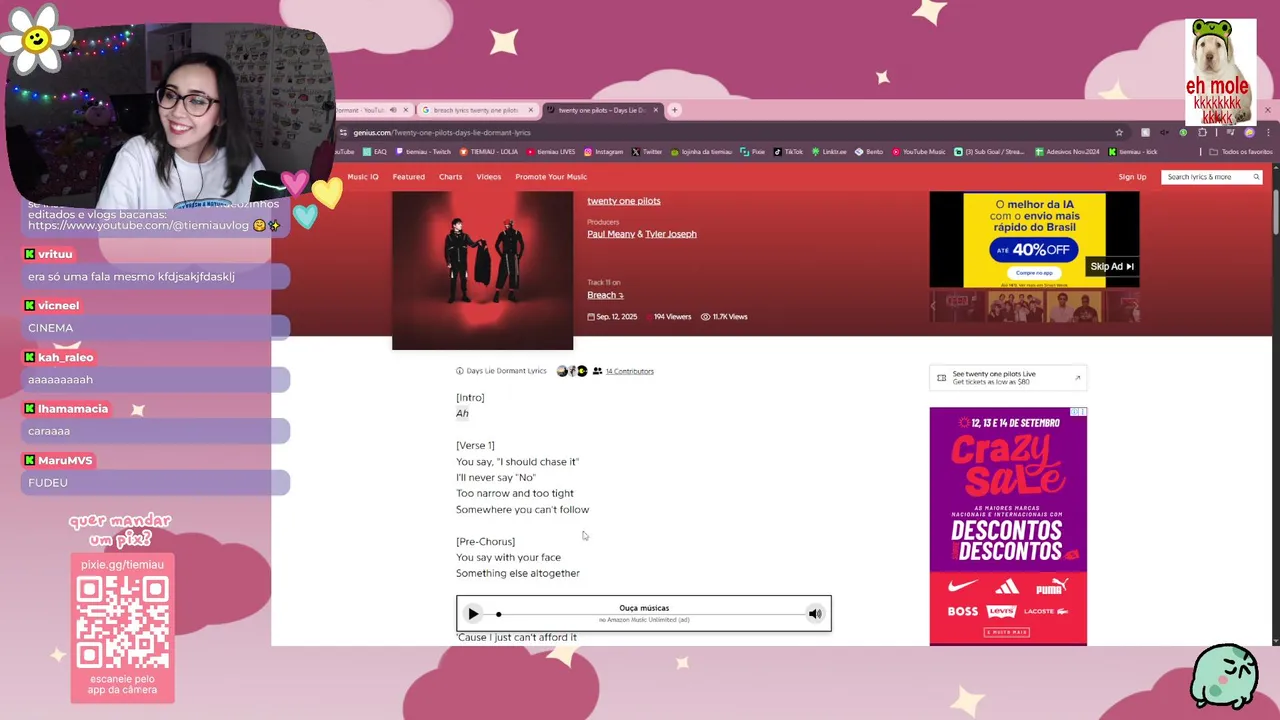Open the TikTok bookmark
Screen dimensions: 1280x720
click(788, 152)
